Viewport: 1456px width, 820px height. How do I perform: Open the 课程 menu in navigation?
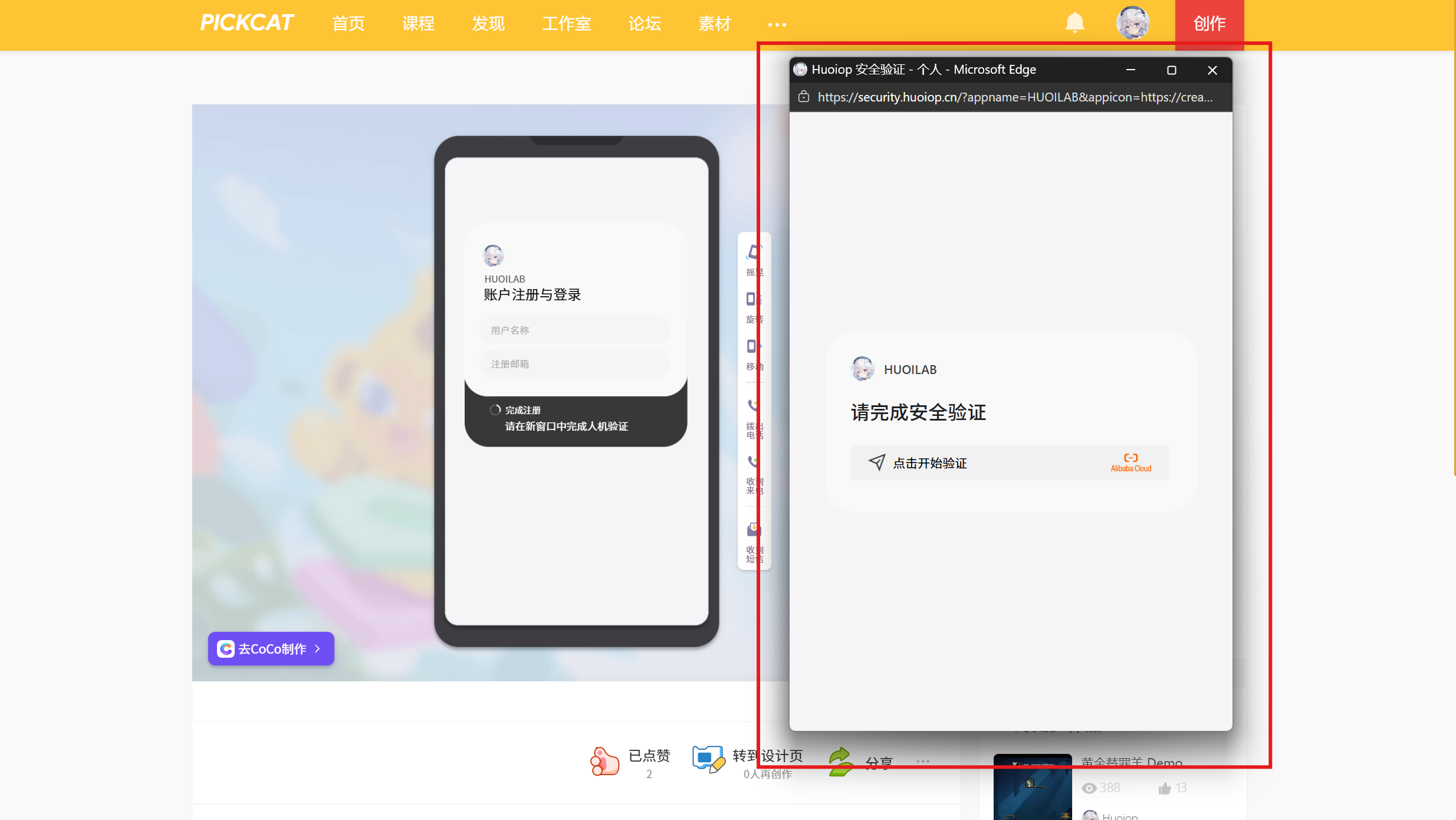point(418,24)
